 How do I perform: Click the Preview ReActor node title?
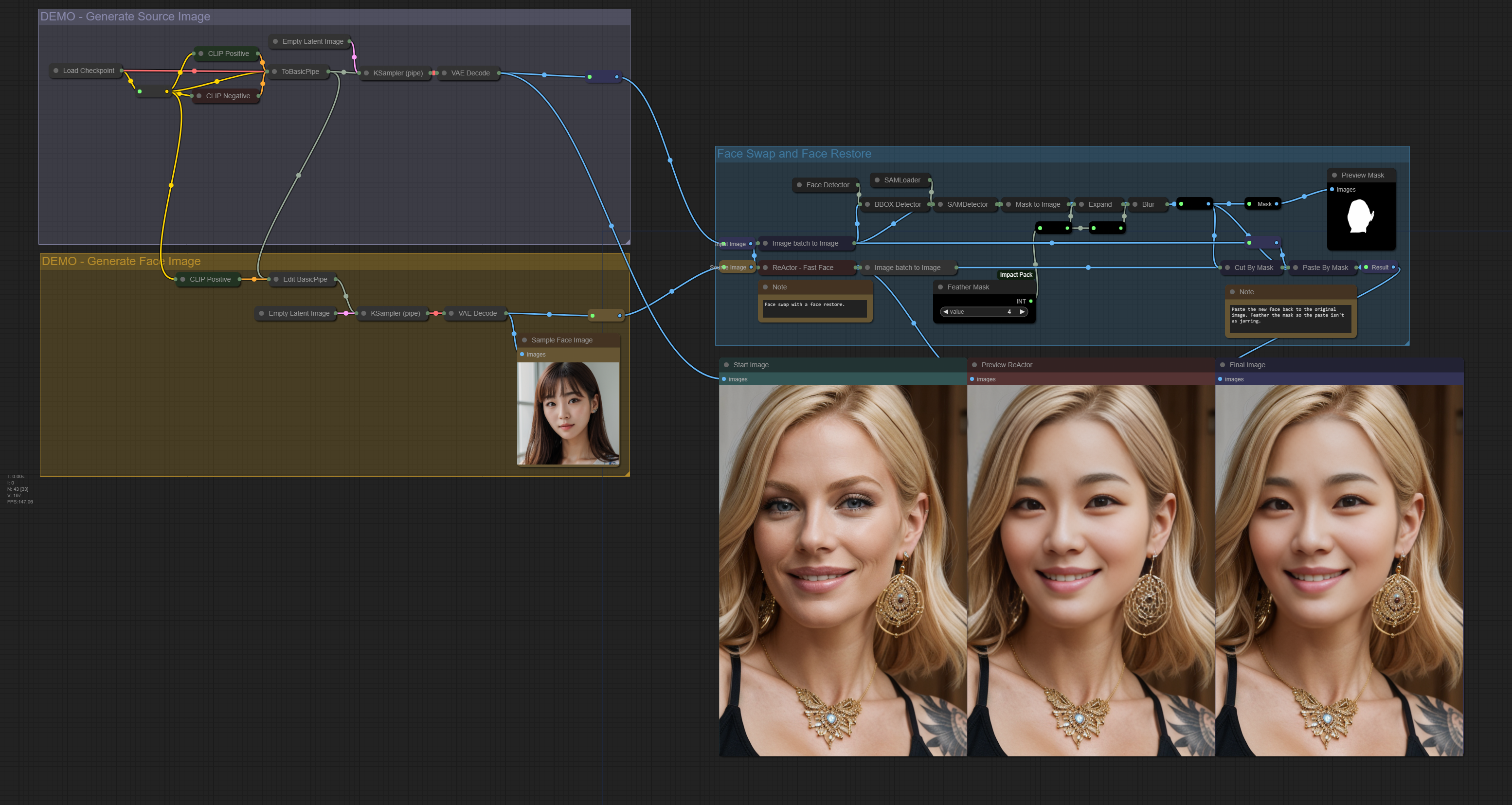tap(1006, 365)
